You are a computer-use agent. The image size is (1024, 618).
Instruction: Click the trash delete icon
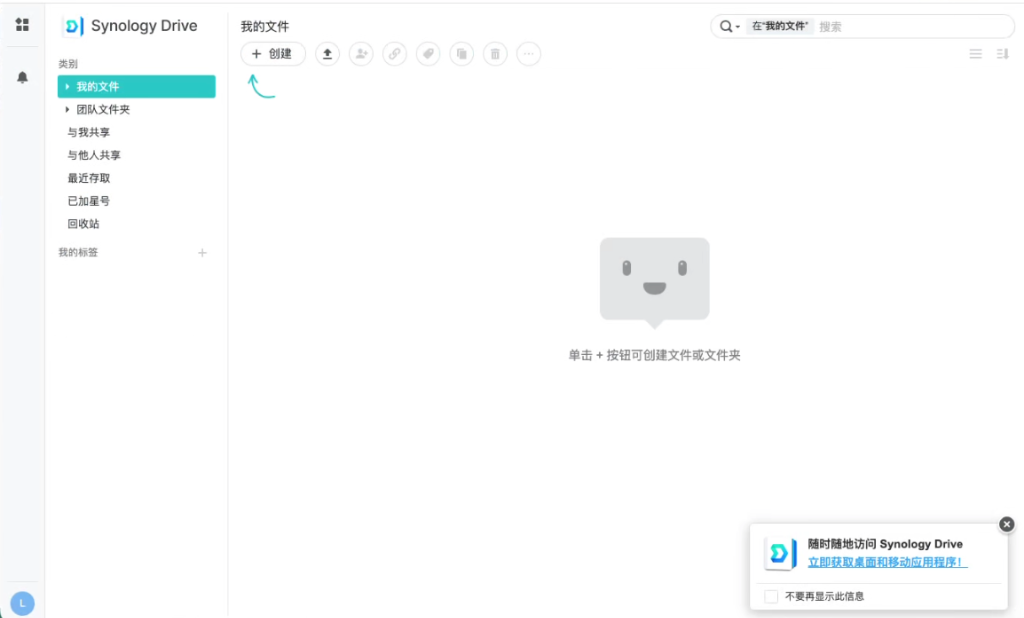pos(495,54)
